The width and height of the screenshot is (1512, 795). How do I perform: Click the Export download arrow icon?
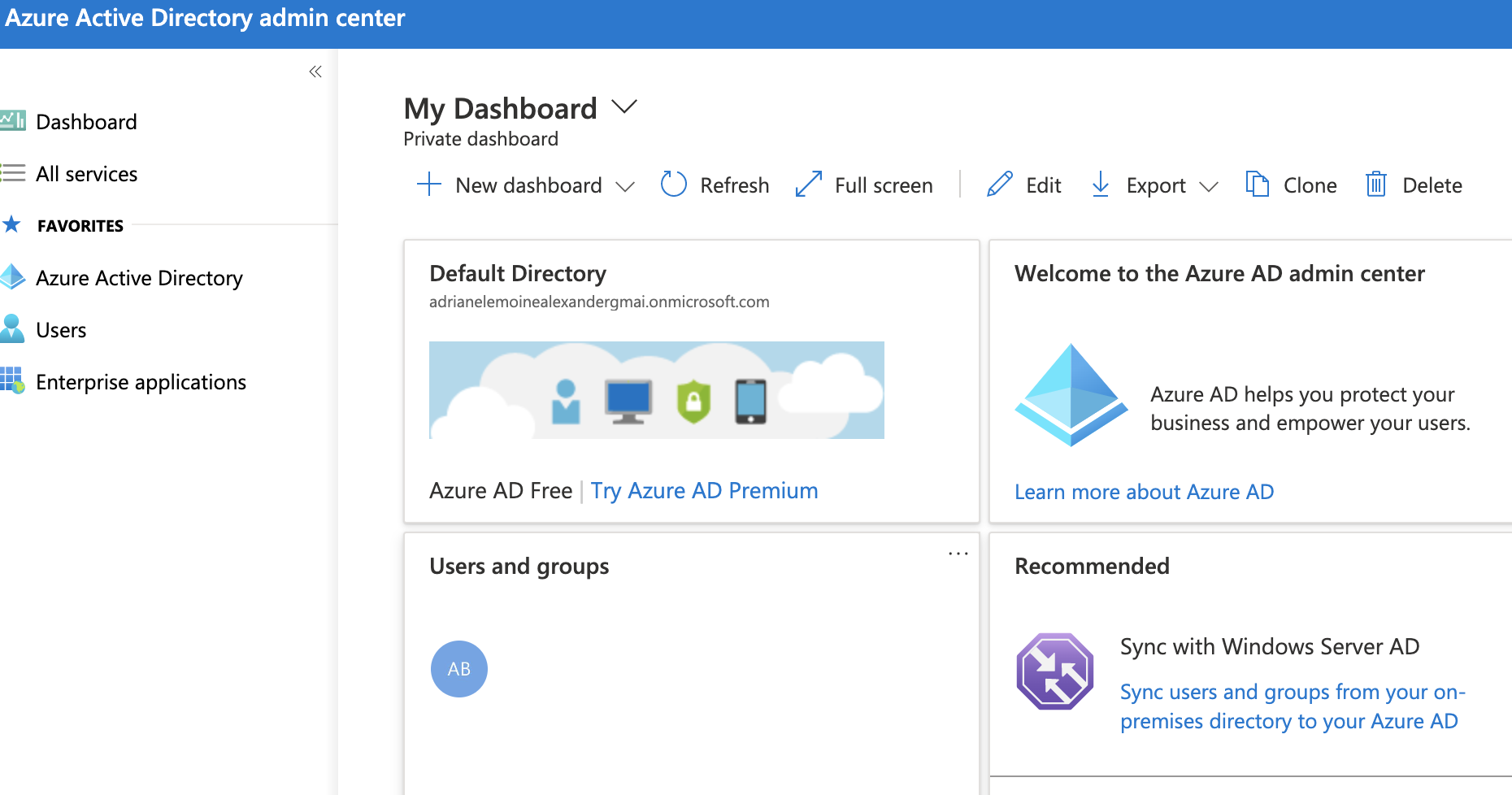[1100, 185]
